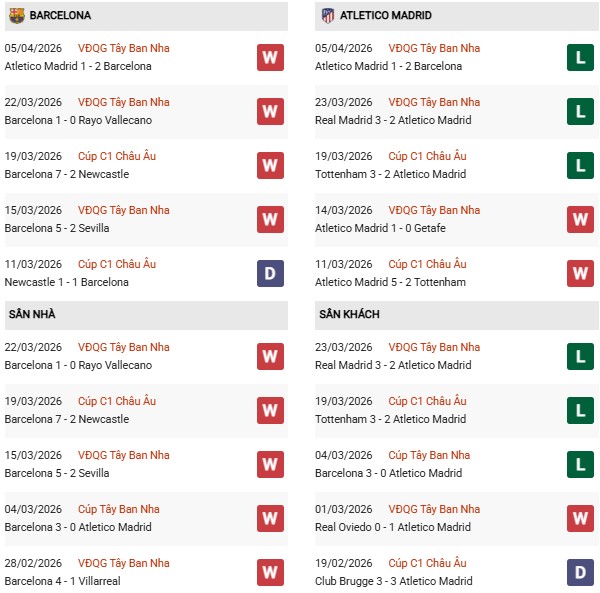Select the BARCELONA section header
The height and width of the screenshot is (593, 600).
click(60, 15)
